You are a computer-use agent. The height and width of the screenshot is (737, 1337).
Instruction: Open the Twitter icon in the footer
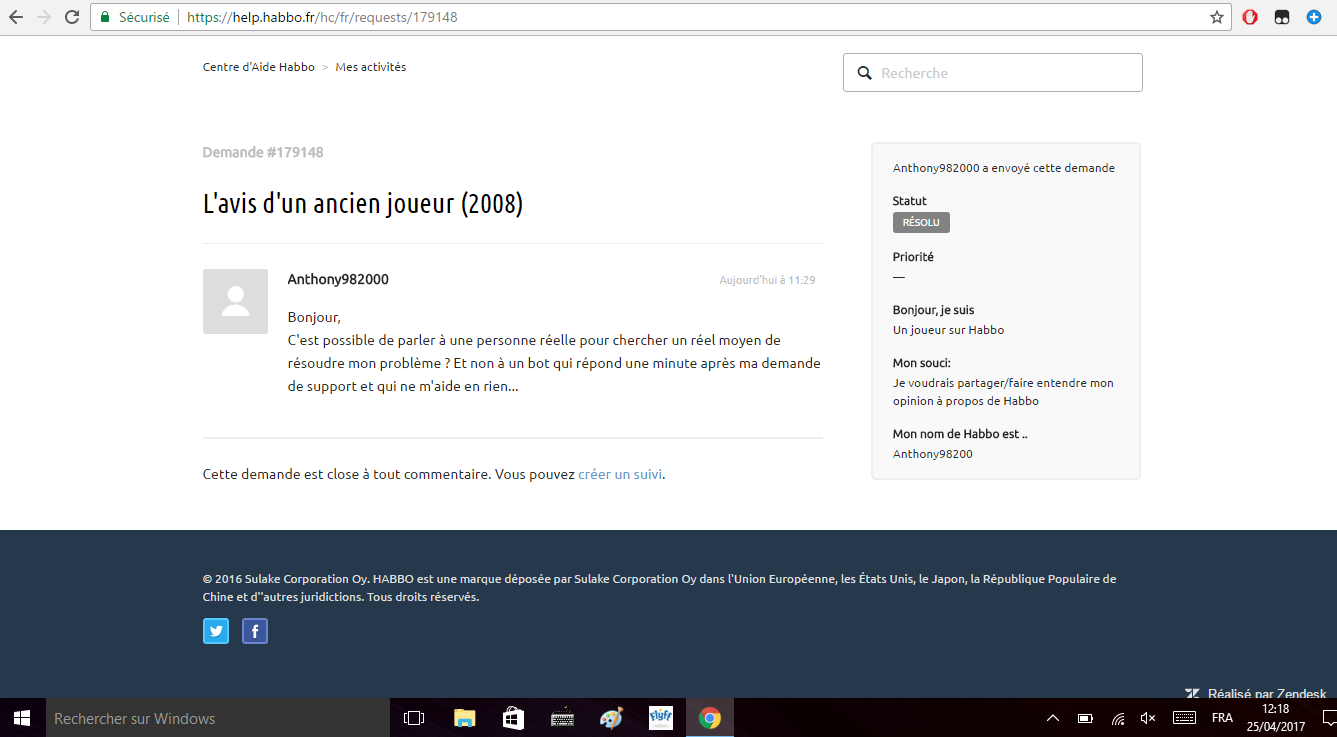[216, 631]
